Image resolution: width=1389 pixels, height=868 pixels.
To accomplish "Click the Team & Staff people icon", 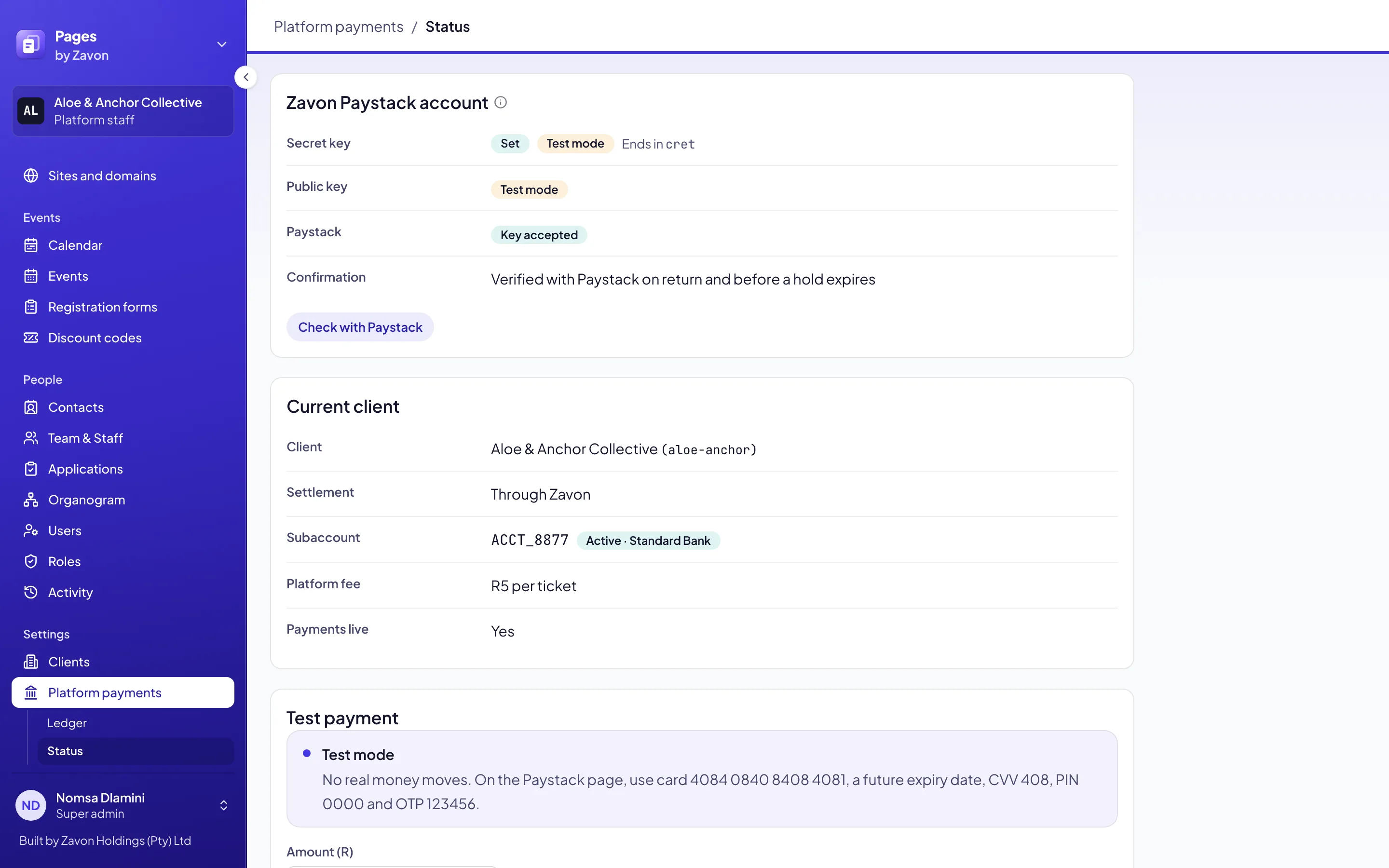I will pyautogui.click(x=31, y=438).
